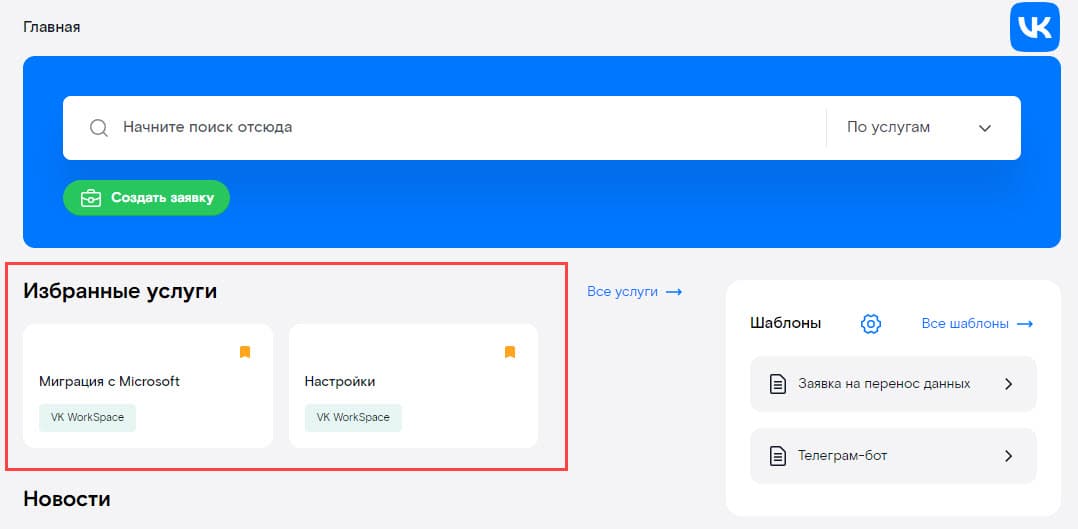Open the Миграция с Microsoft service card

point(148,386)
